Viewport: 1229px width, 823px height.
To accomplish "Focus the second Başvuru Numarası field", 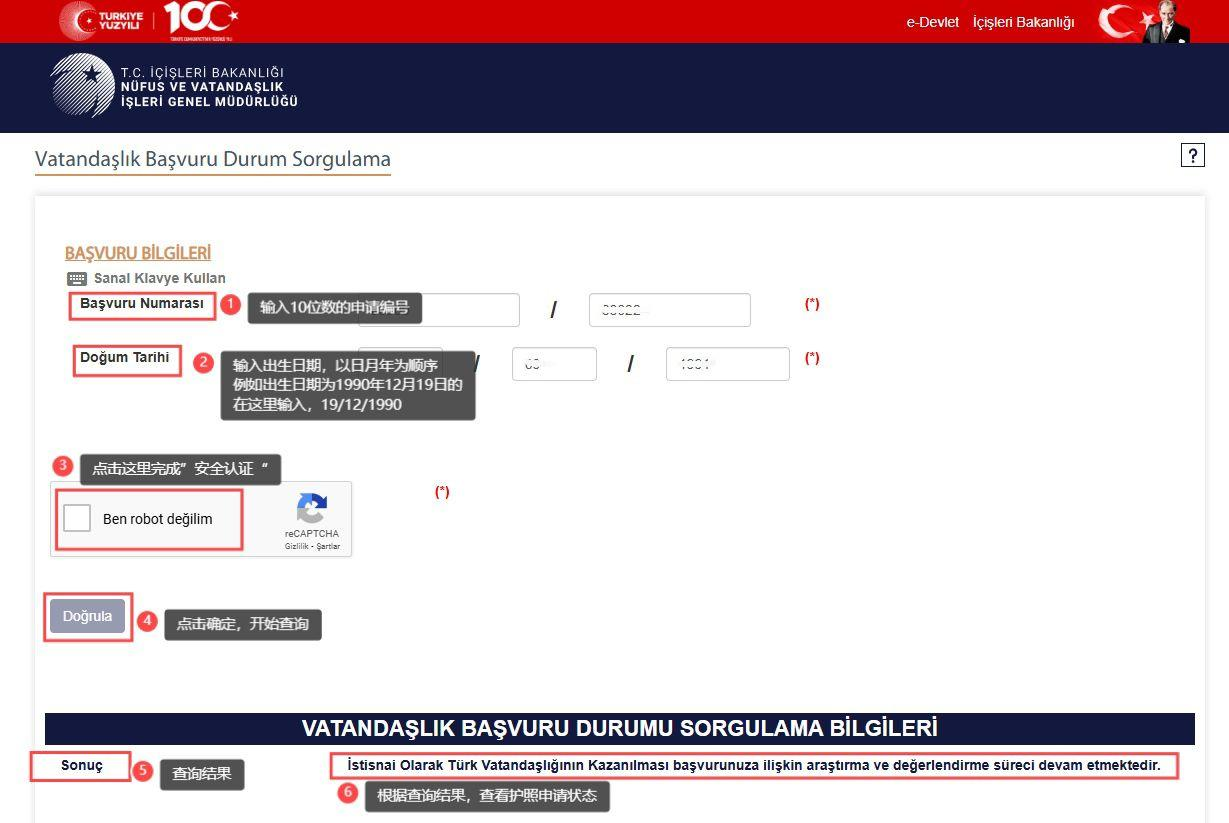I will click(x=669, y=310).
